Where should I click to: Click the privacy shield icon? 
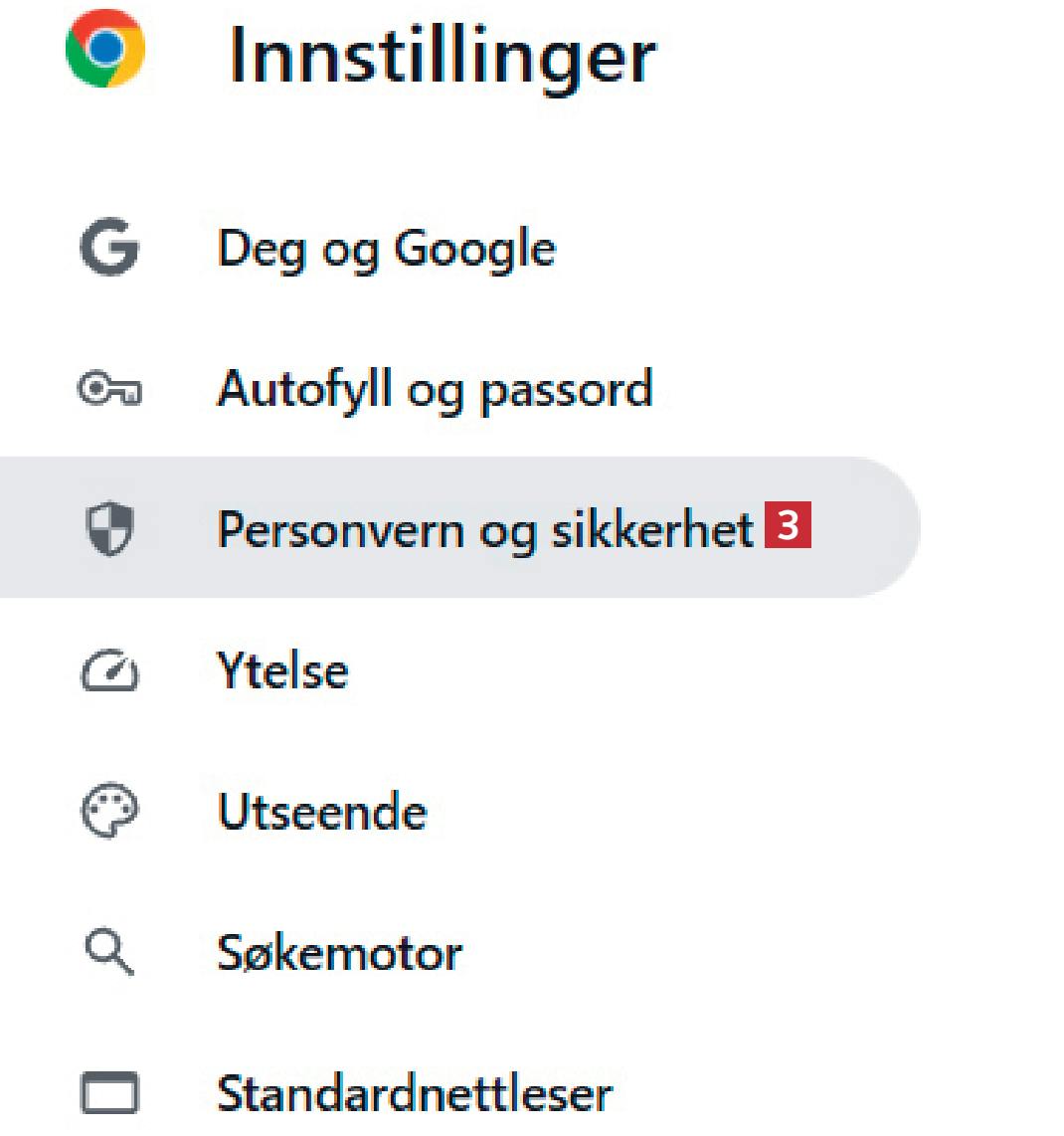tap(108, 528)
